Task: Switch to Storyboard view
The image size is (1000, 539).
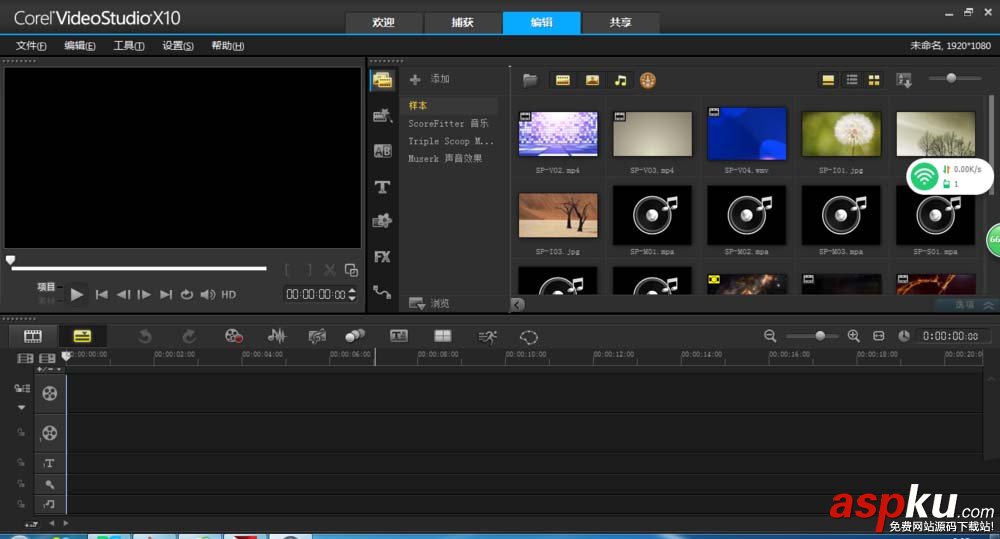Action: pos(33,336)
